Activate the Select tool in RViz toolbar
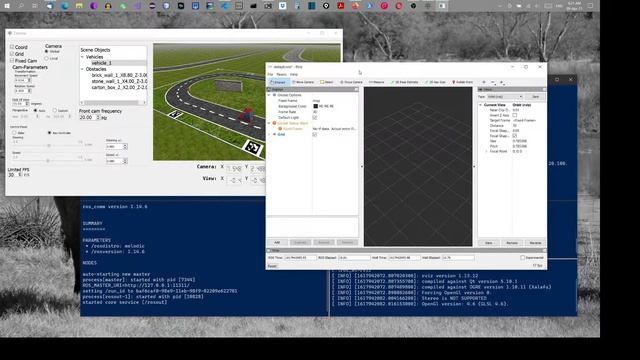640x360 pixels. 327,82
